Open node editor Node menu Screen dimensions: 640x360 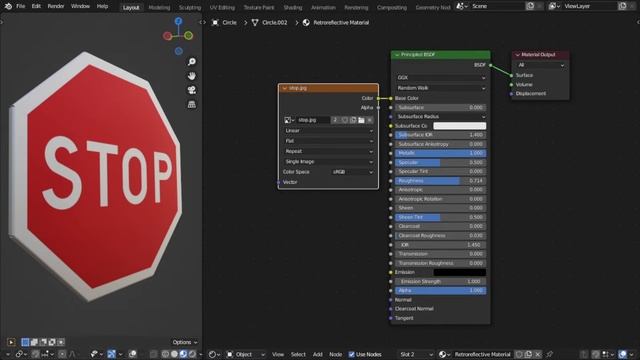(x=336, y=354)
